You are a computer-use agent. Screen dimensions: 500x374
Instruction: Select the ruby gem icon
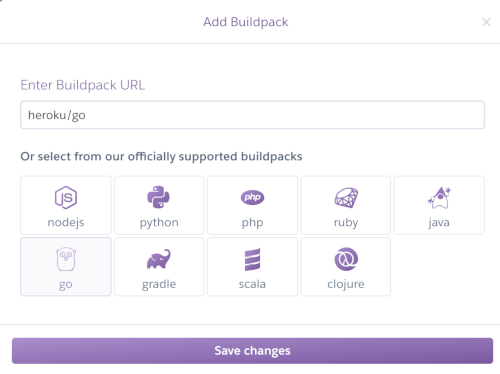(346, 197)
